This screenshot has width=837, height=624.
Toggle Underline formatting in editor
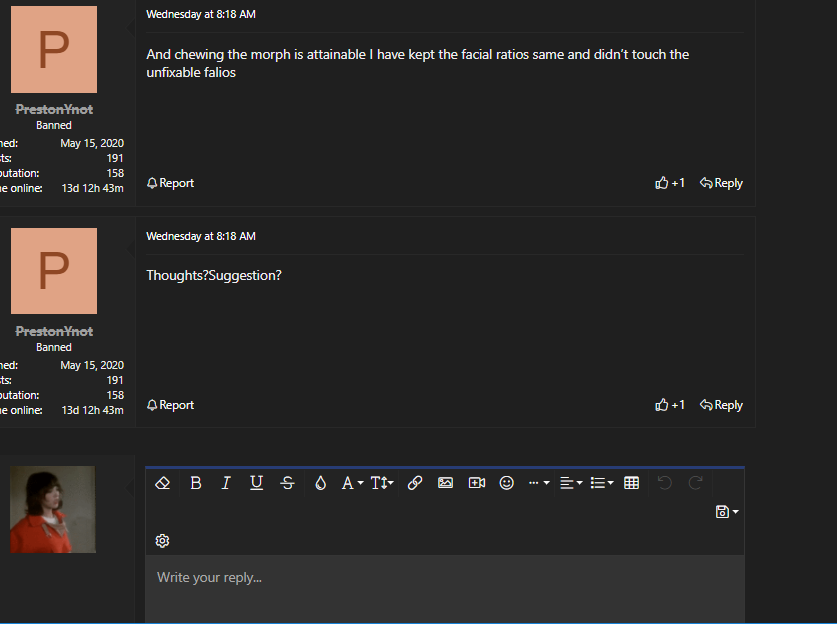pos(256,483)
